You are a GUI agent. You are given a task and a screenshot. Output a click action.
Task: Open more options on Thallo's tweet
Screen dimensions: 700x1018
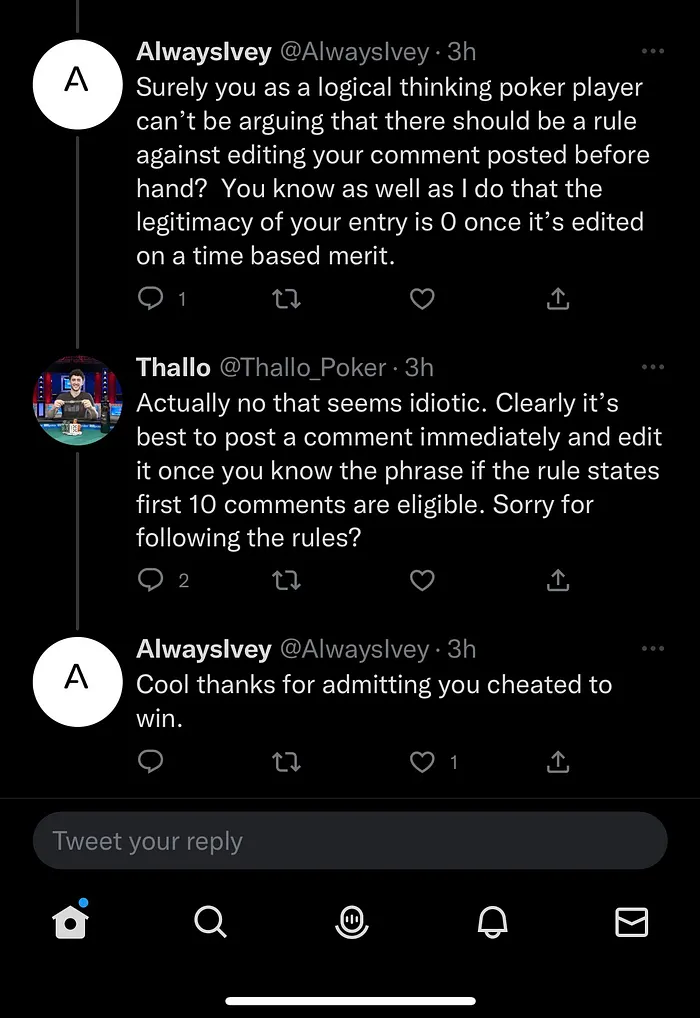652,368
